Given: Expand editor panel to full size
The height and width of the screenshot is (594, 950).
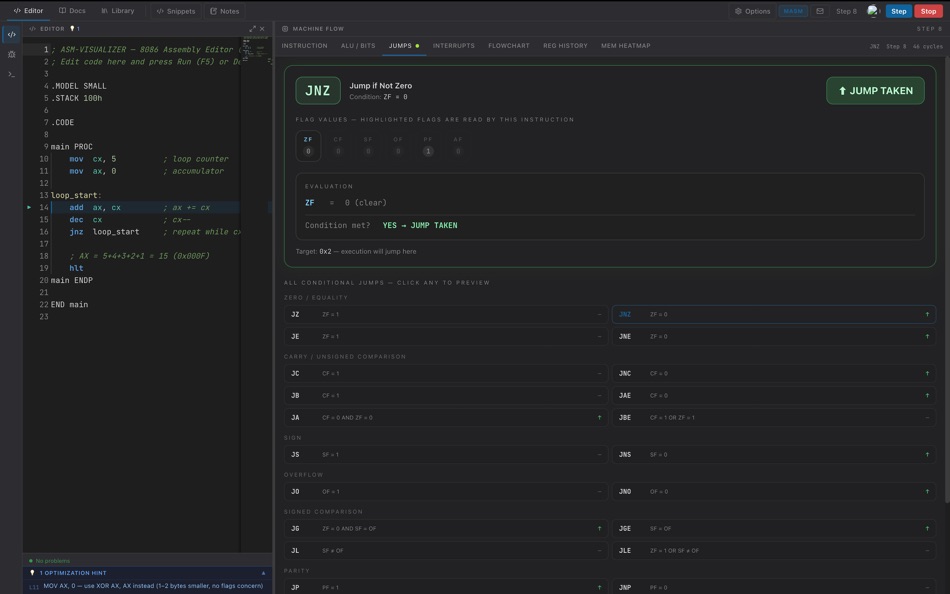Looking at the screenshot, I should pos(252,28).
